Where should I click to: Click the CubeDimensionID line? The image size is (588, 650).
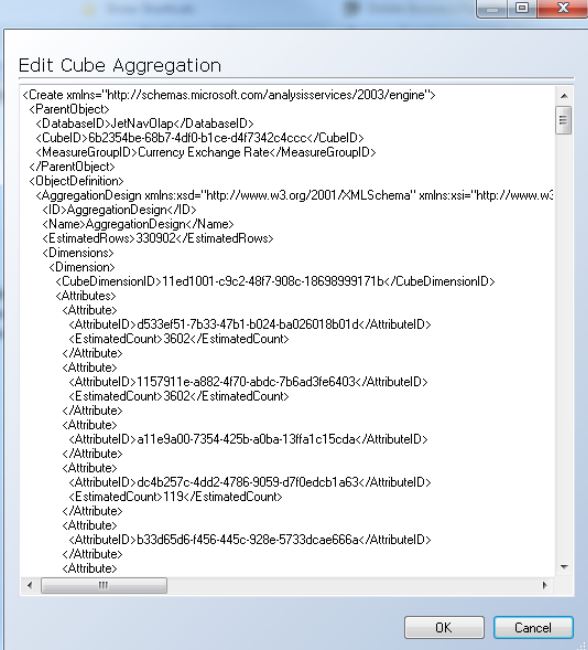click(x=275, y=281)
